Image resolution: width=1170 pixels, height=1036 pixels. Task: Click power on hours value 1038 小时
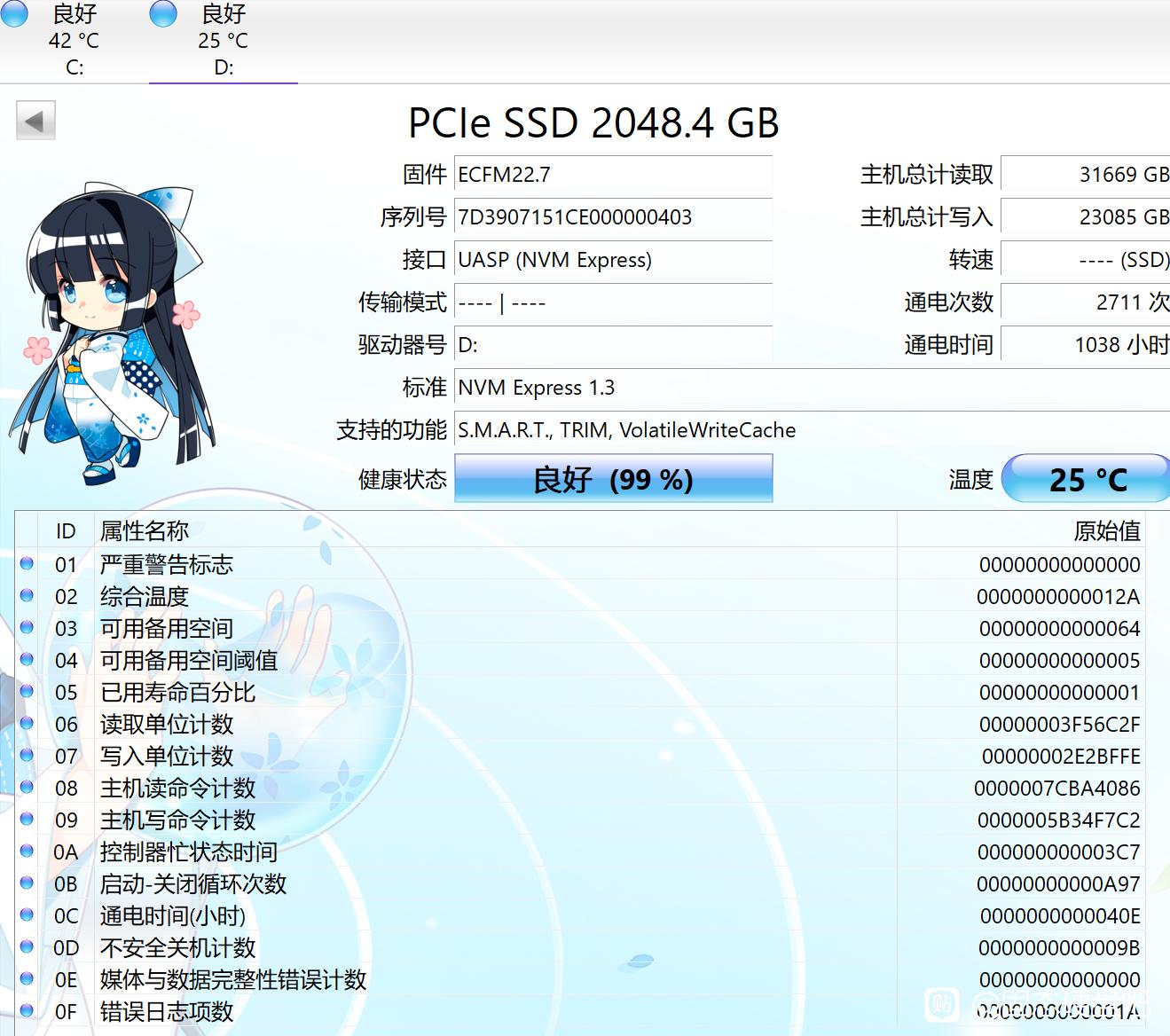[x=1086, y=345]
